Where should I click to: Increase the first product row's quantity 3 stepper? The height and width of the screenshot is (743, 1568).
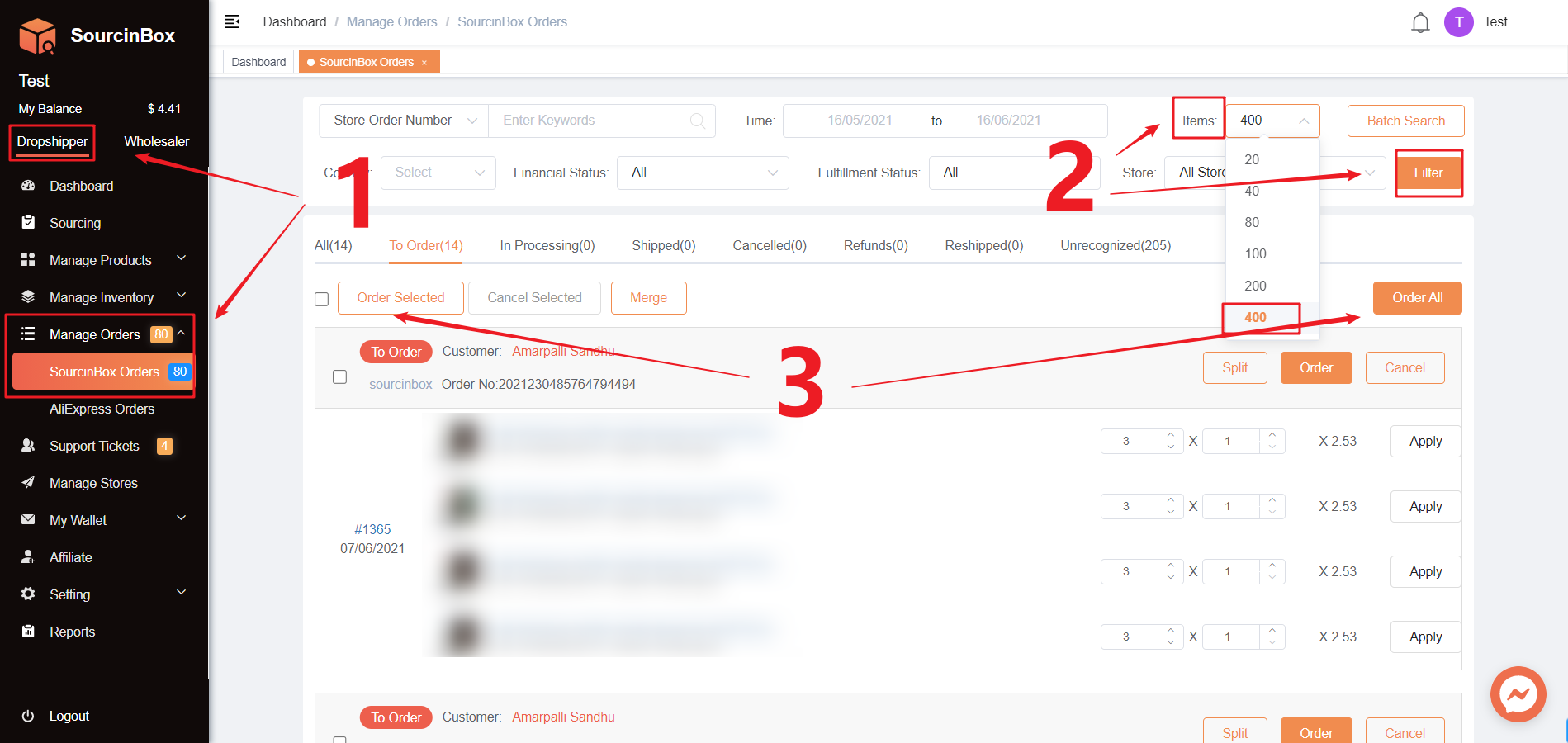[x=1170, y=434]
